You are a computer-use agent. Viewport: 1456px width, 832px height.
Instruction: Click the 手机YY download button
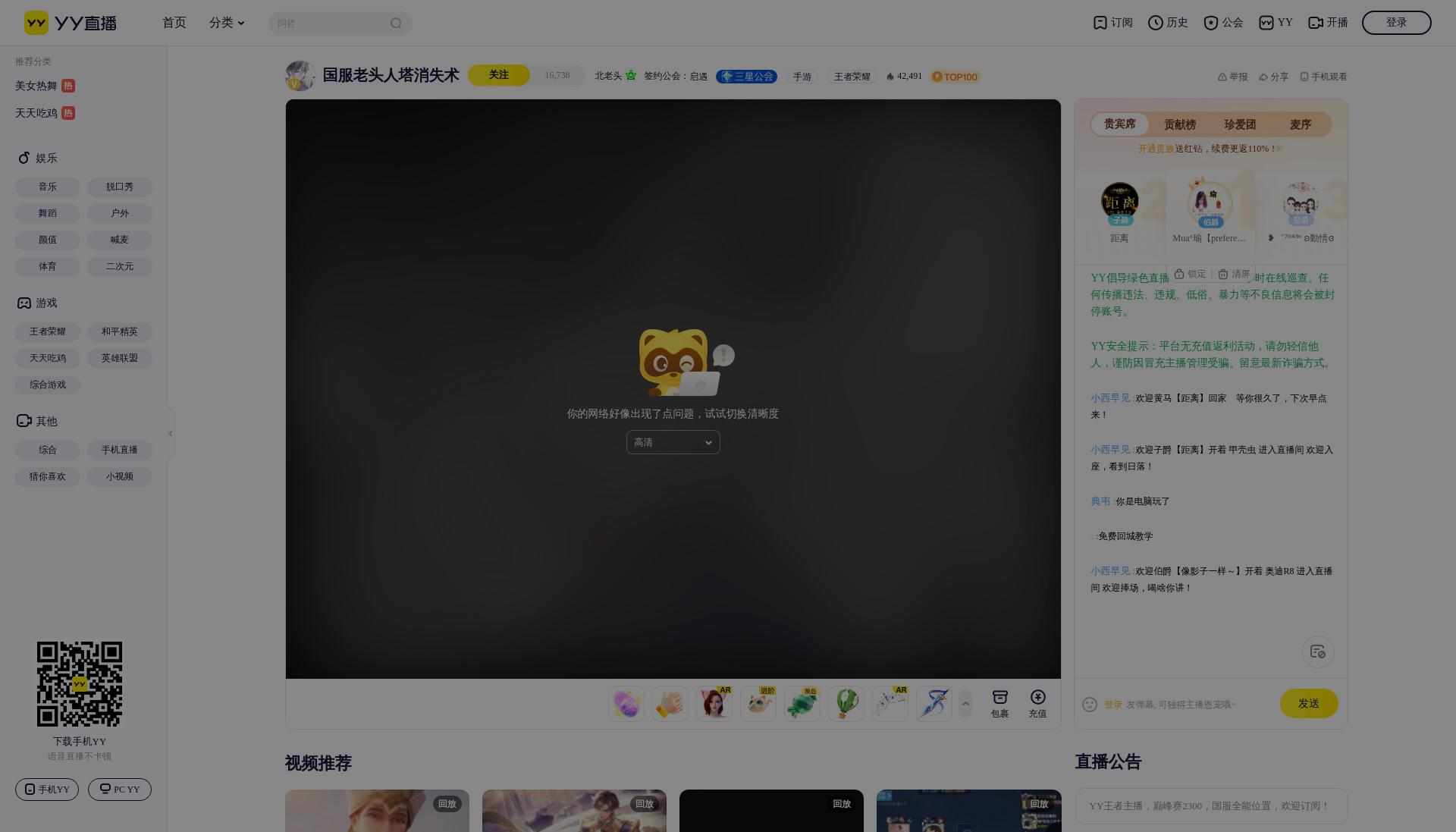47,790
